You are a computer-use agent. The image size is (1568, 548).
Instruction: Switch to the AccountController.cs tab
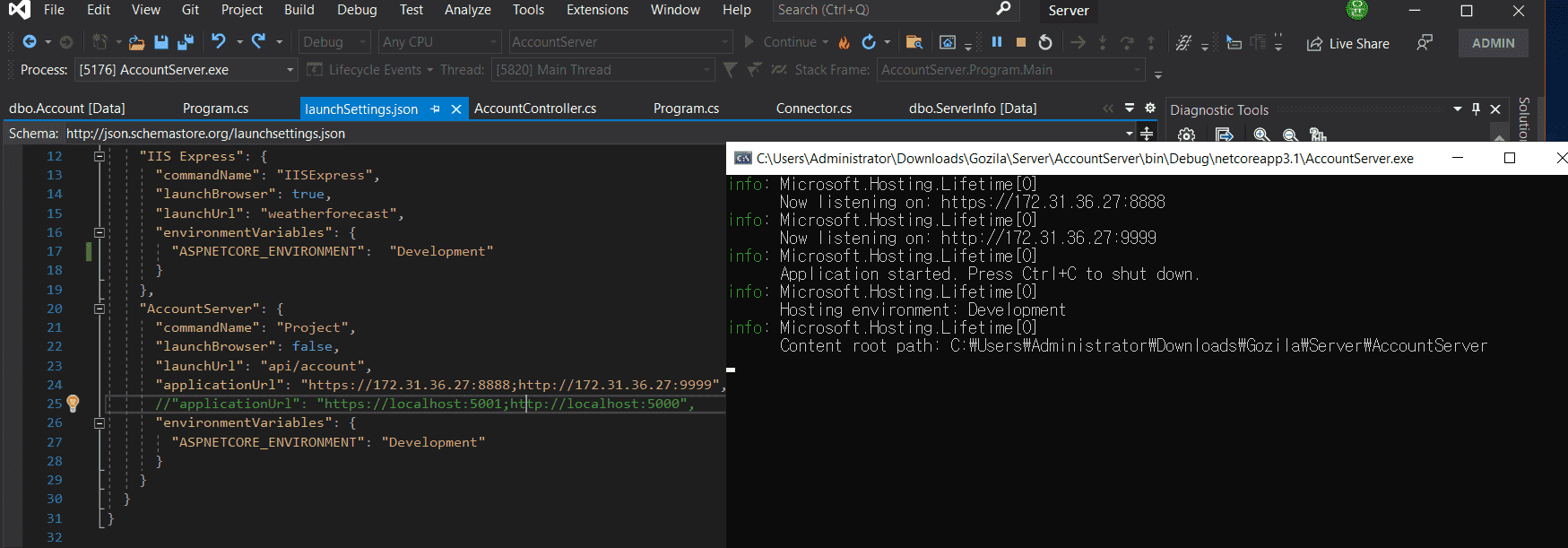535,109
